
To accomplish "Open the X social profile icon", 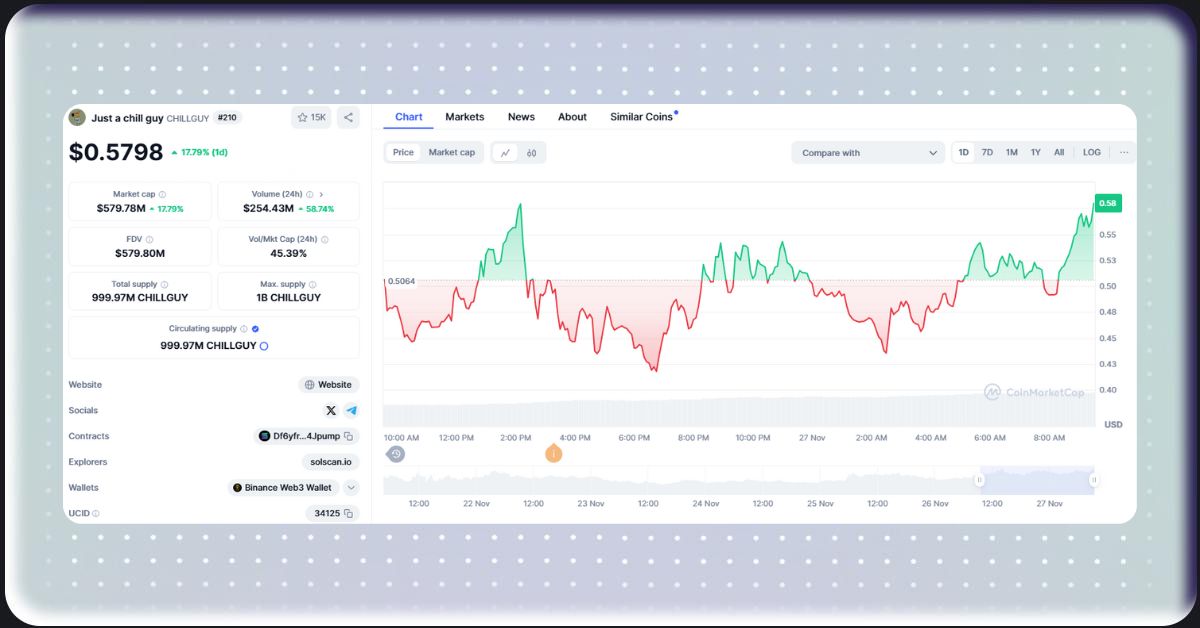I will tap(330, 410).
